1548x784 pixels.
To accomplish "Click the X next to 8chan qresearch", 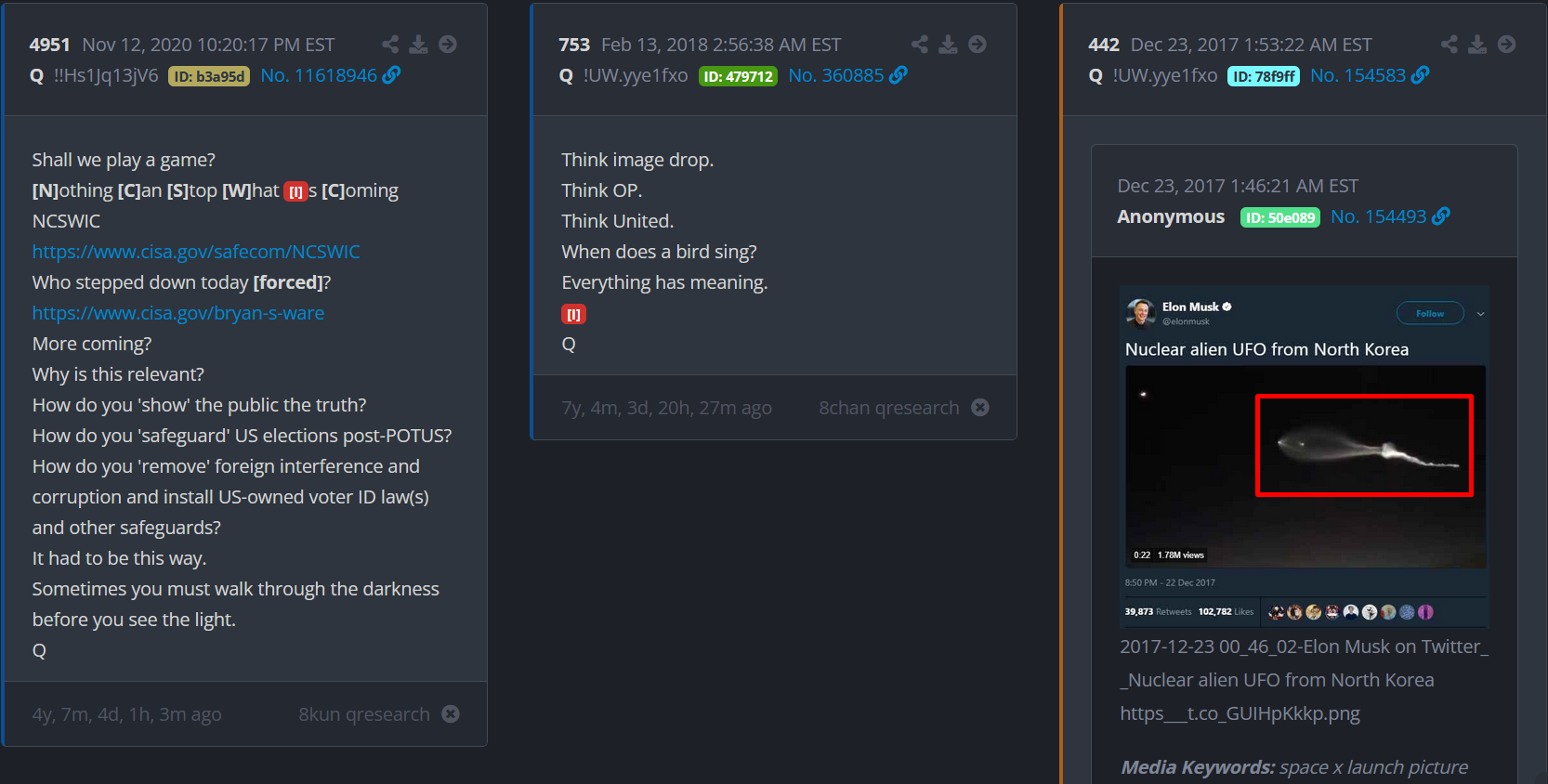I will 980,407.
